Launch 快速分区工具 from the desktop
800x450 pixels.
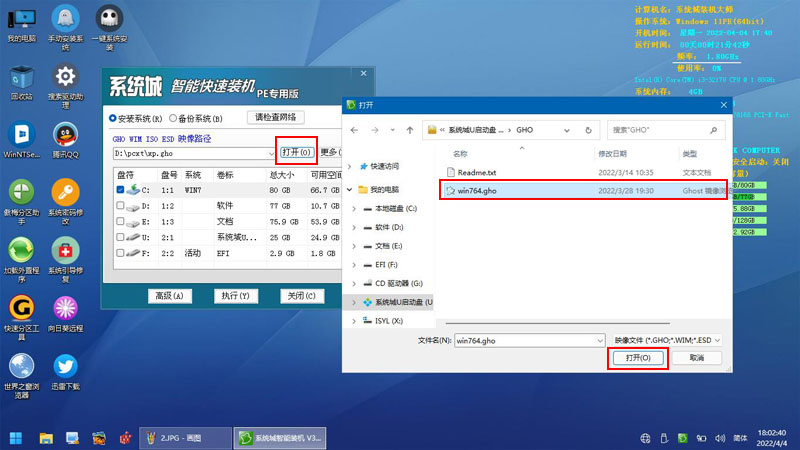[21, 317]
